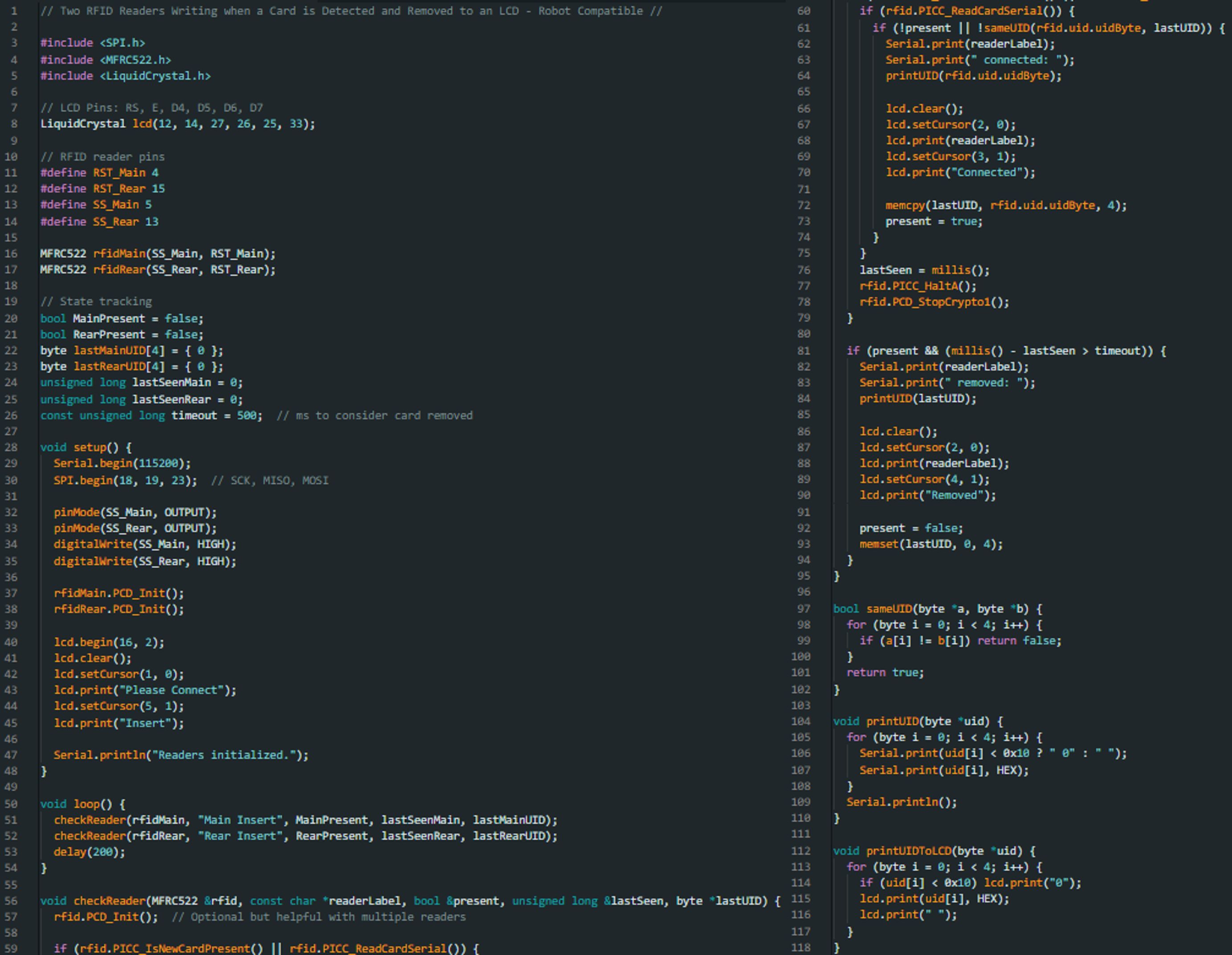
Task: Click line number 118 in the right gutter
Action: click(802, 948)
